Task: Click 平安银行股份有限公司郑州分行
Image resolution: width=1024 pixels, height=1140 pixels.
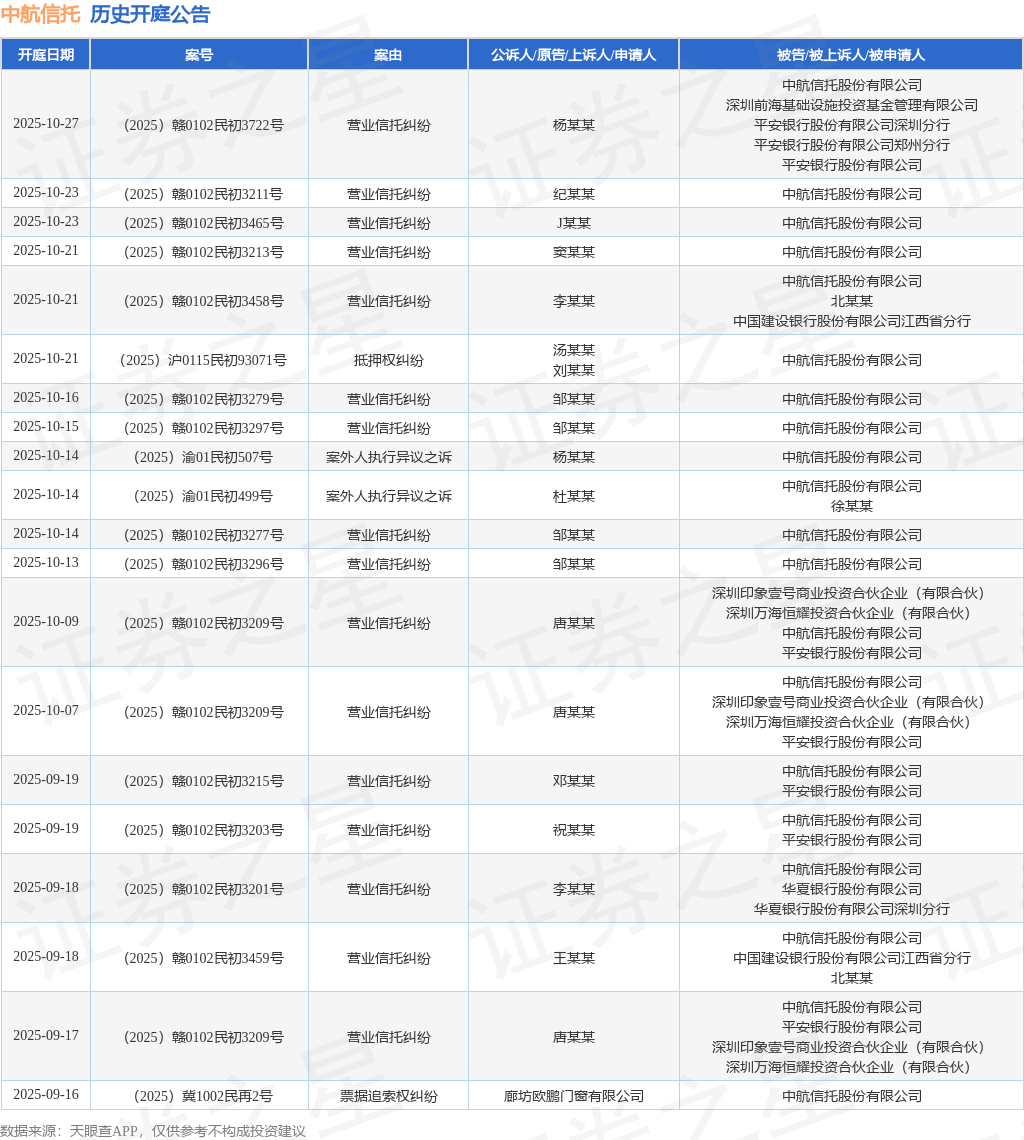Action: click(852, 145)
